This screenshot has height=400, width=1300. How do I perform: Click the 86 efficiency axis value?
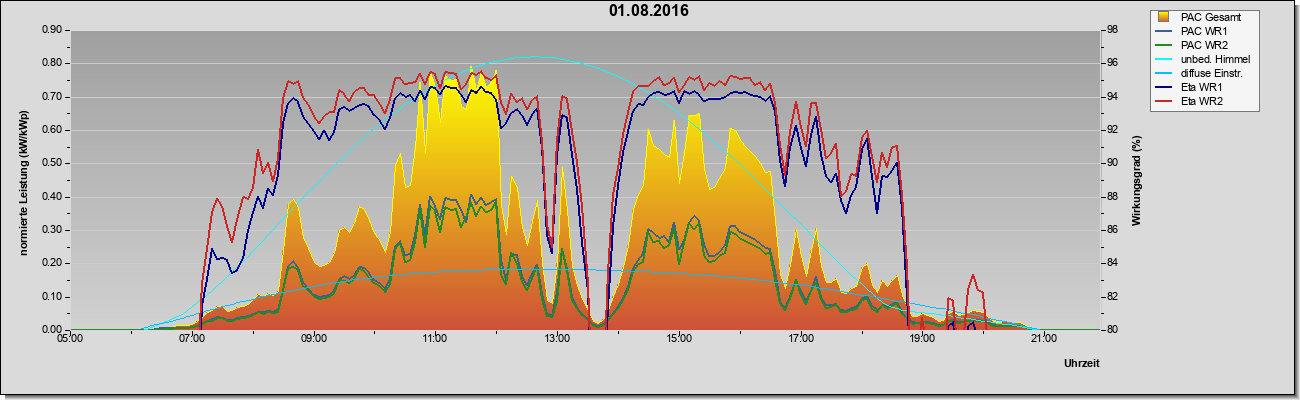pyautogui.click(x=1112, y=230)
